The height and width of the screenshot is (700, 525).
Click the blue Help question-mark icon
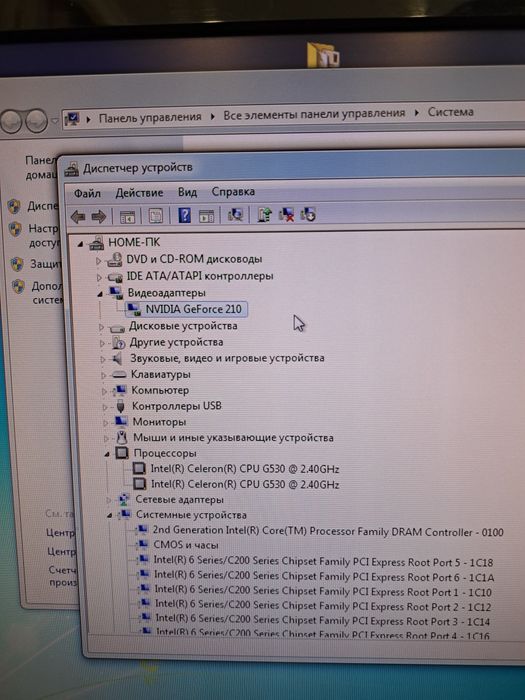[184, 215]
